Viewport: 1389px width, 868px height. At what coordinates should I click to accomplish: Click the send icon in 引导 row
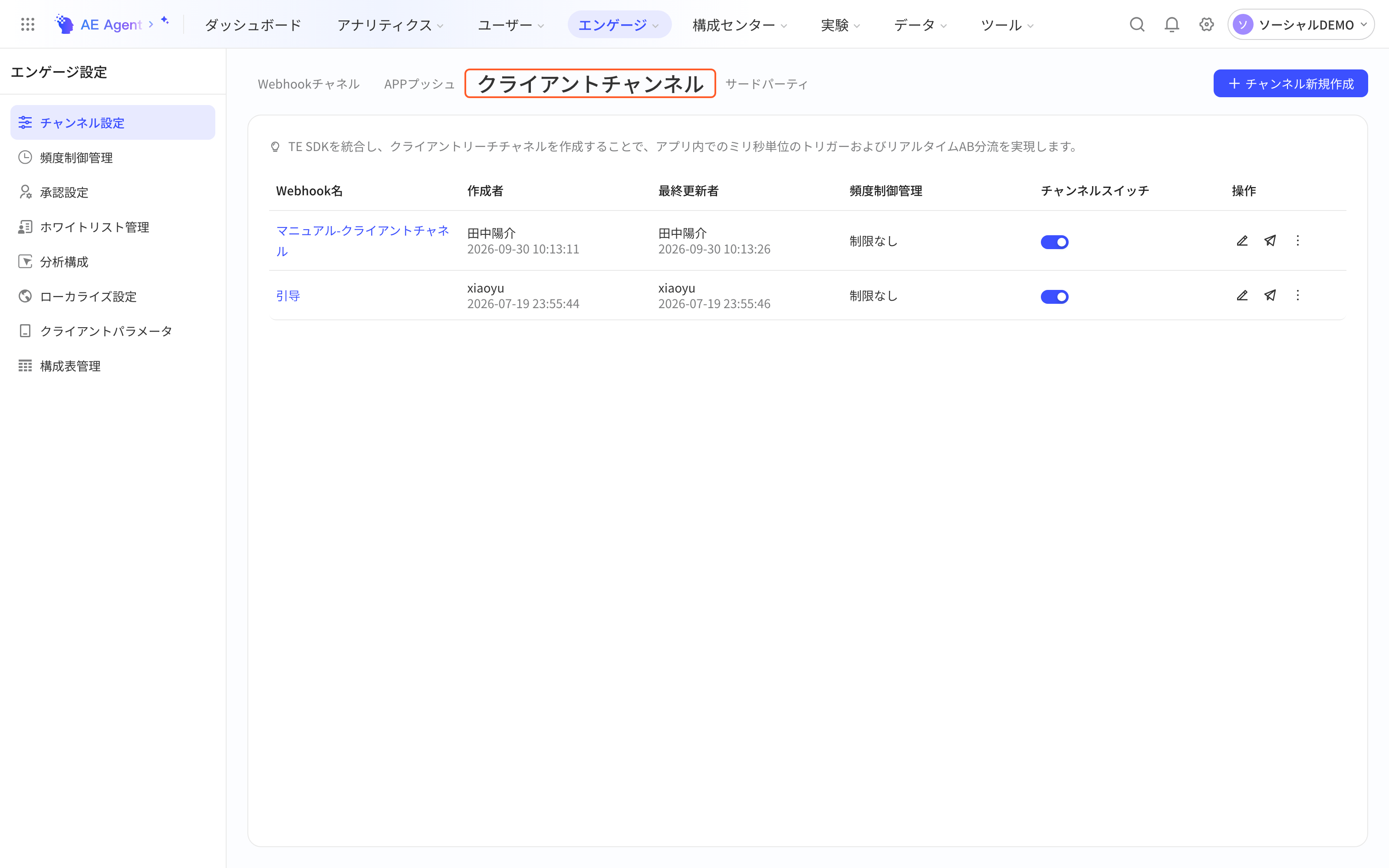1270,295
